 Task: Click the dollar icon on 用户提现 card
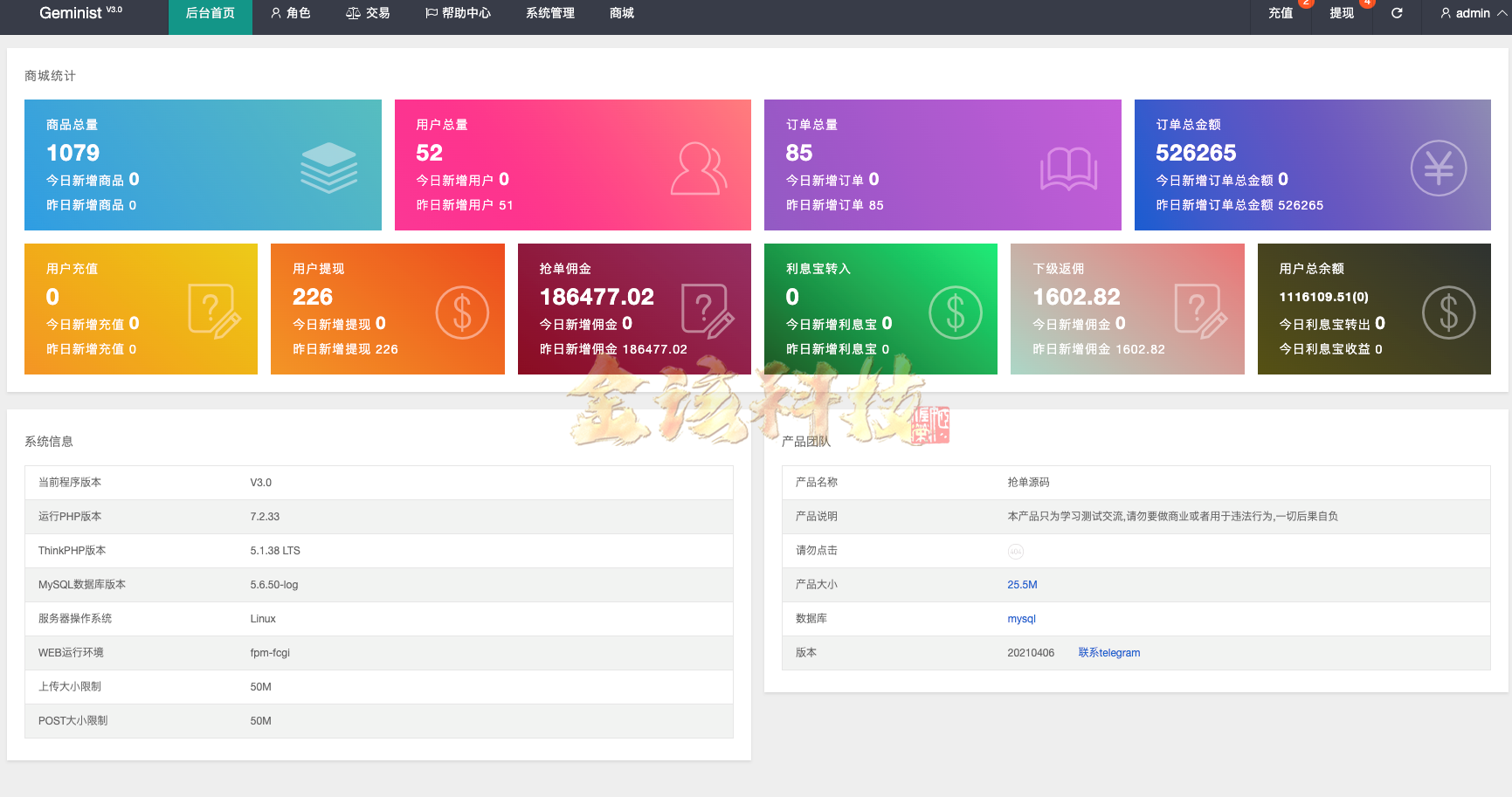[463, 313]
